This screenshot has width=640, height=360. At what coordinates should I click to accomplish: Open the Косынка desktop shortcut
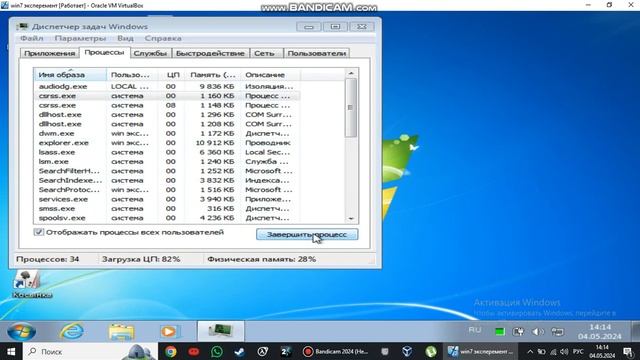point(32,284)
